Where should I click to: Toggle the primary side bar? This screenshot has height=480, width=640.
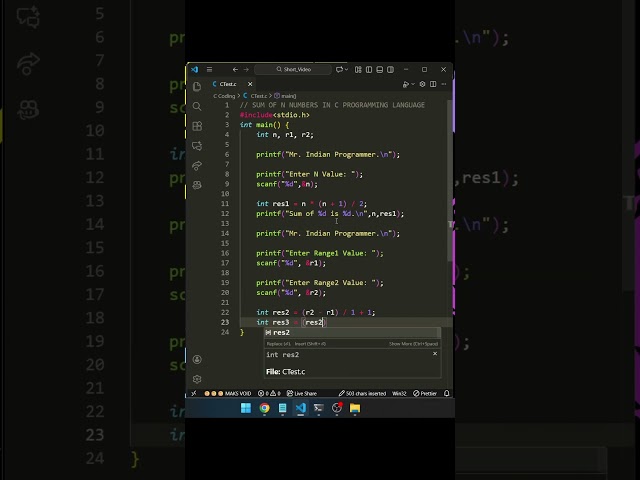pyautogui.click(x=369, y=69)
